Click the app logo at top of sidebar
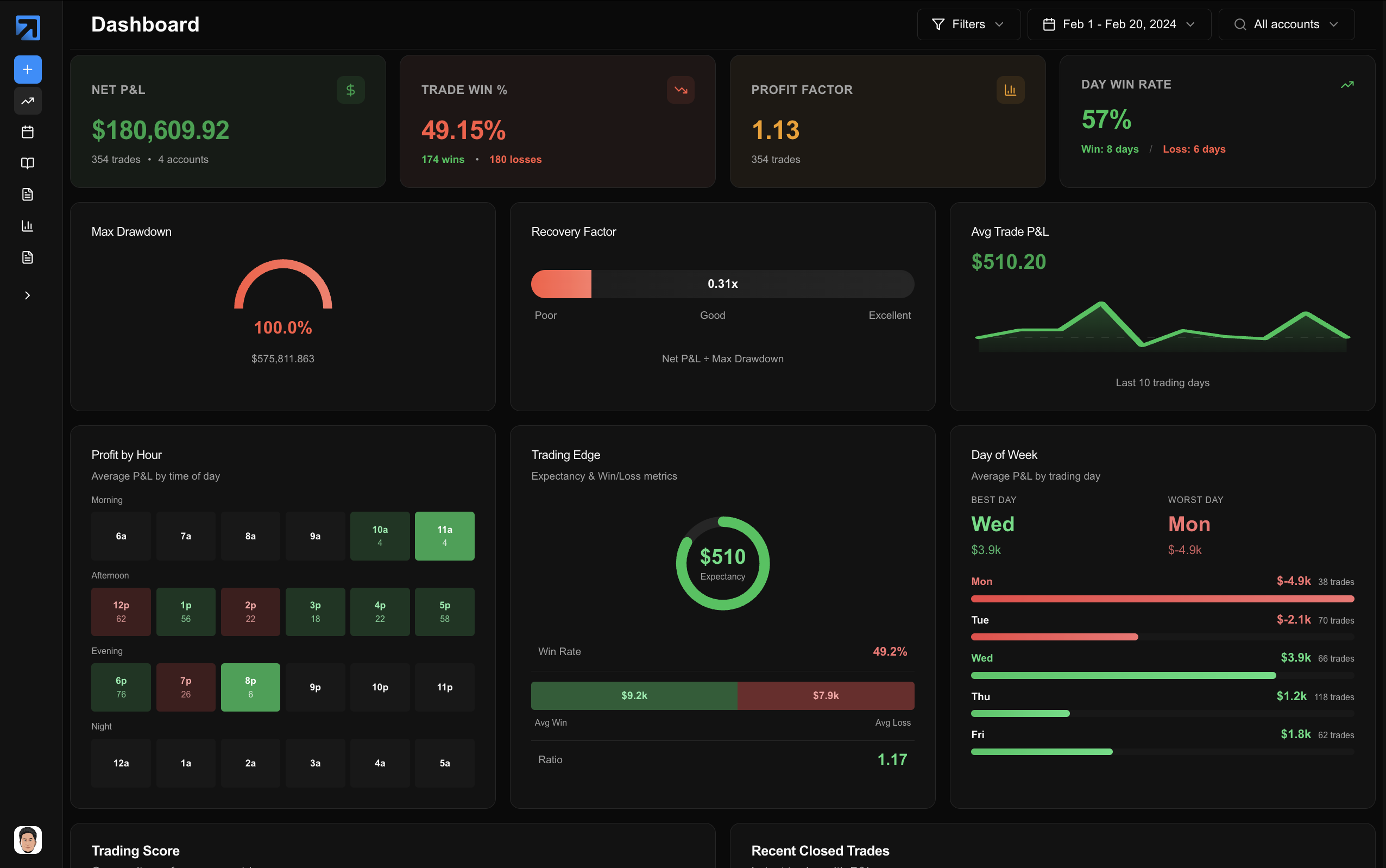Viewport: 1386px width, 868px height. tap(28, 28)
